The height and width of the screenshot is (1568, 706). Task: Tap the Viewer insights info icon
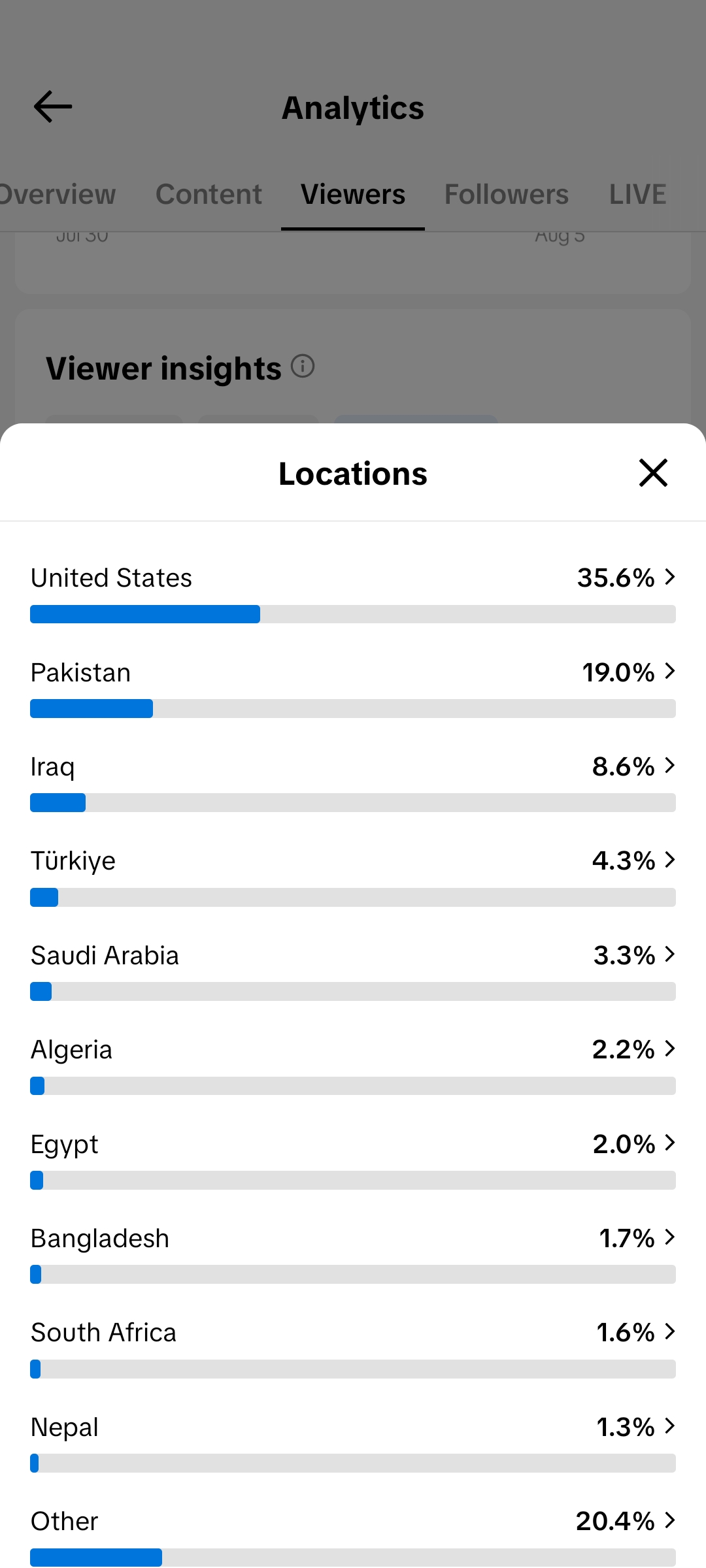(x=303, y=367)
